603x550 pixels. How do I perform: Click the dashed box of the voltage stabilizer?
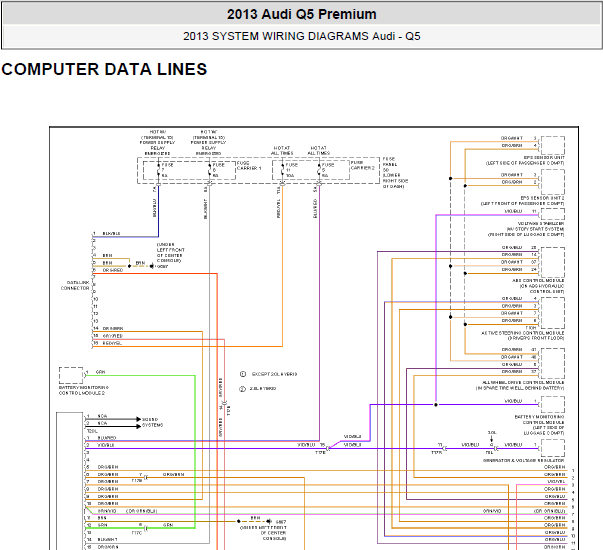click(553, 214)
